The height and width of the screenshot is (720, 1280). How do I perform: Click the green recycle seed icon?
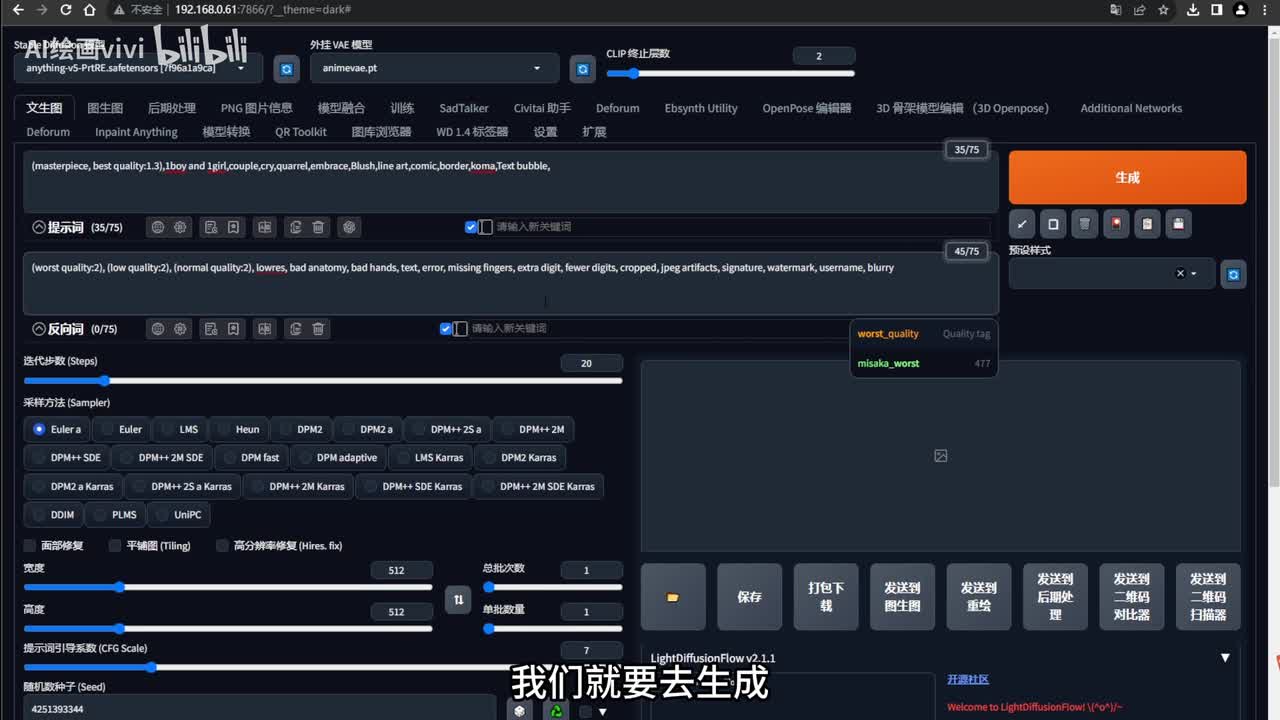click(x=555, y=710)
